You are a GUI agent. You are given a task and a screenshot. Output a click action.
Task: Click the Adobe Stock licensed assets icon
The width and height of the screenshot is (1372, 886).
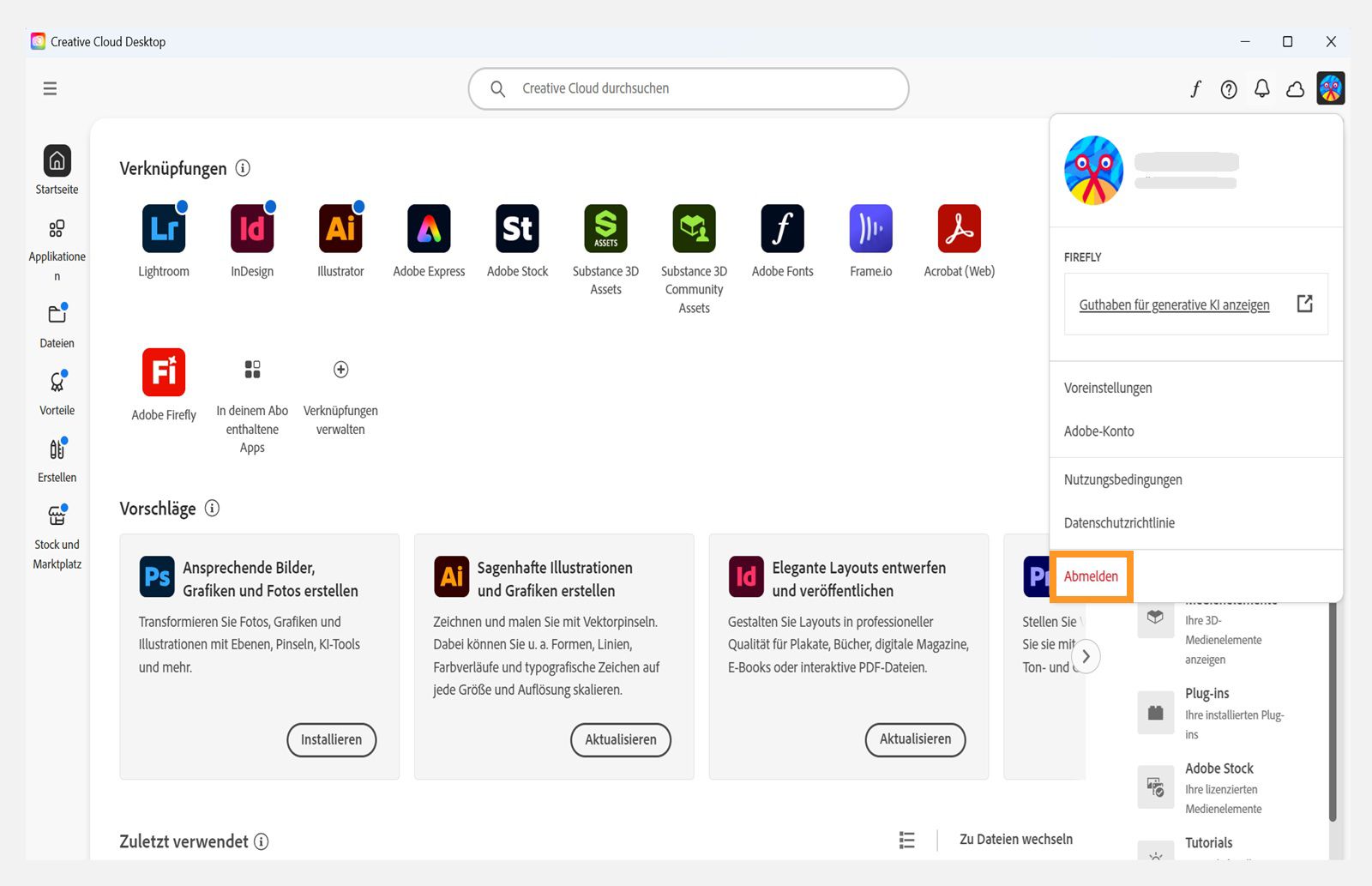[1155, 787]
